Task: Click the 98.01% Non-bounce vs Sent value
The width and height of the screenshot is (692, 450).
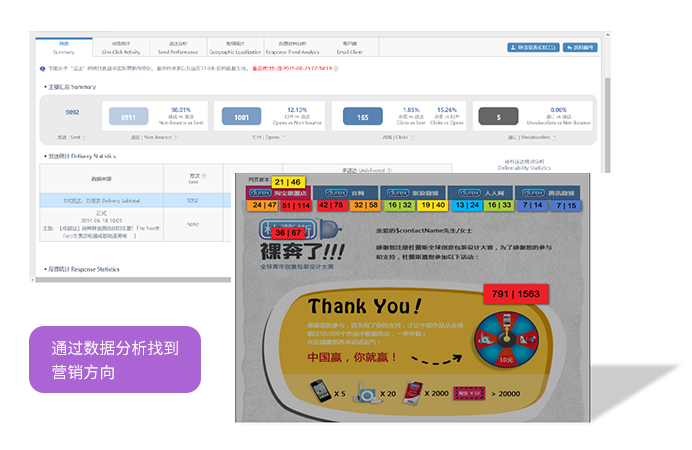Action: point(181,110)
